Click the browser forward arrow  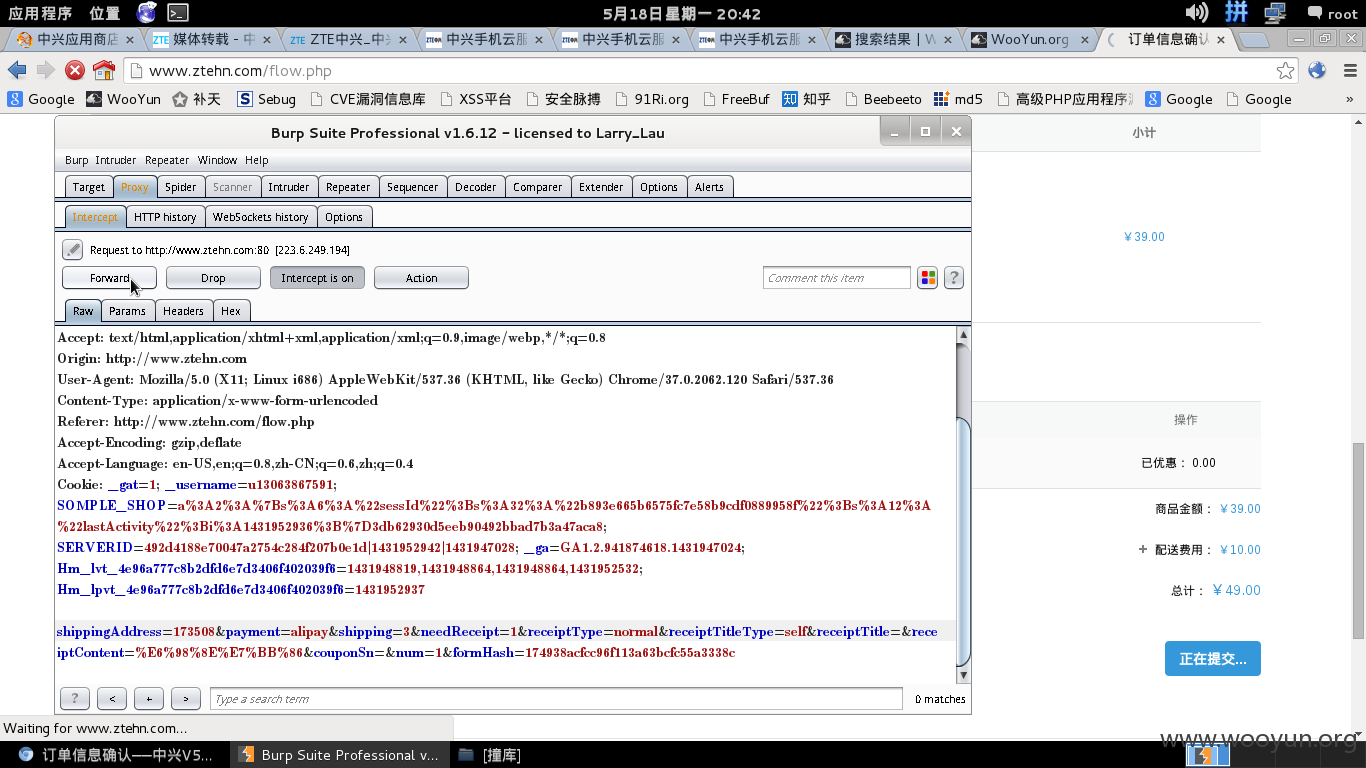[x=45, y=70]
